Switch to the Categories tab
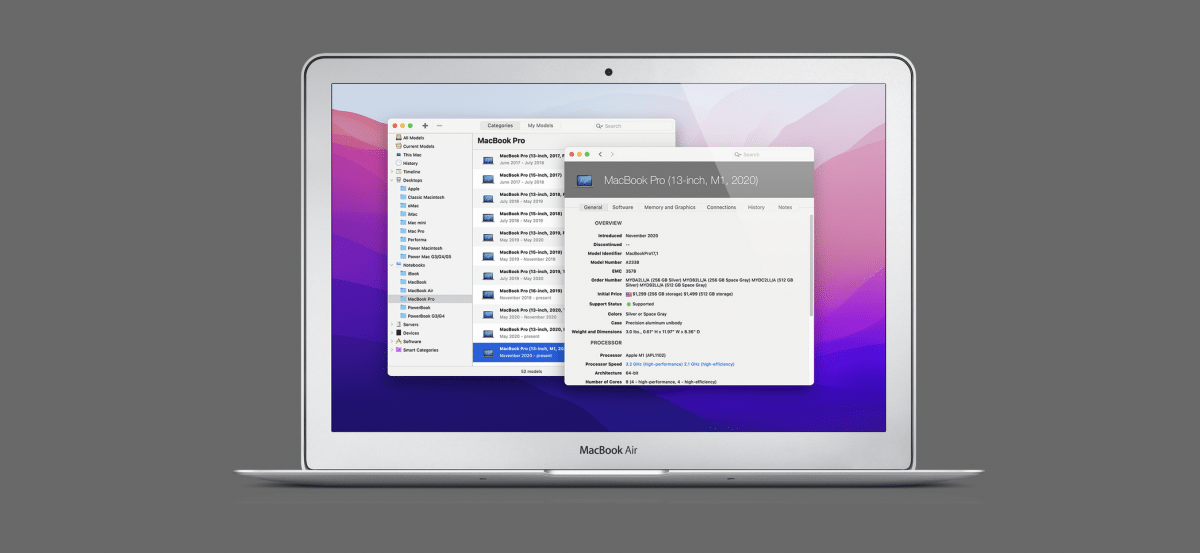The width and height of the screenshot is (1200, 553). pyautogui.click(x=500, y=126)
